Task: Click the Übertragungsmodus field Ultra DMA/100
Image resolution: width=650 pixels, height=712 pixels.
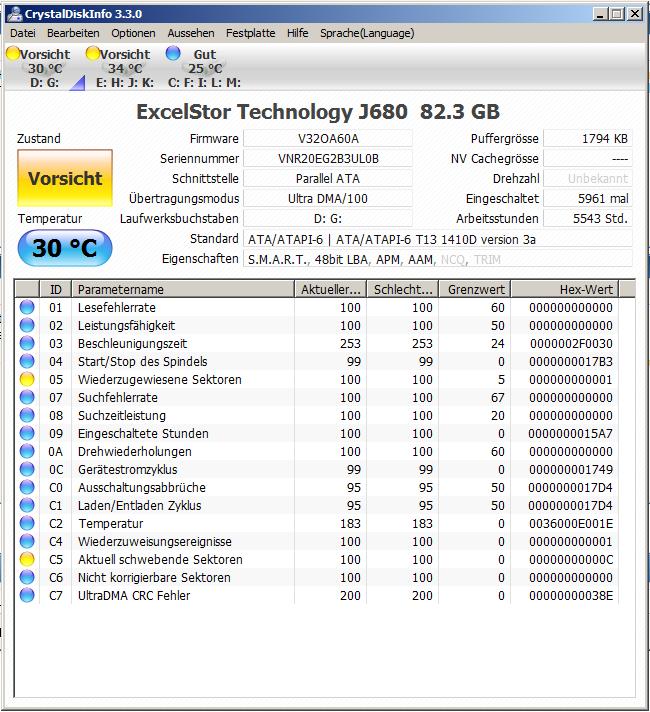Action: (x=328, y=198)
